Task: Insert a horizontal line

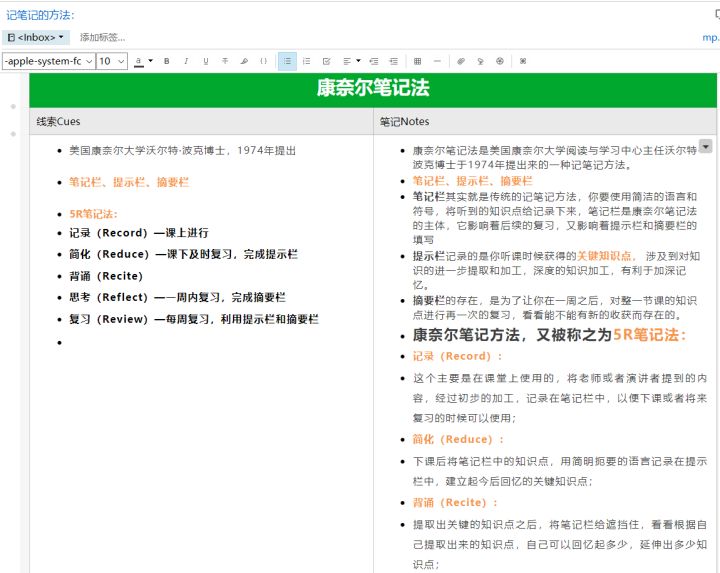Action: pyautogui.click(x=437, y=61)
